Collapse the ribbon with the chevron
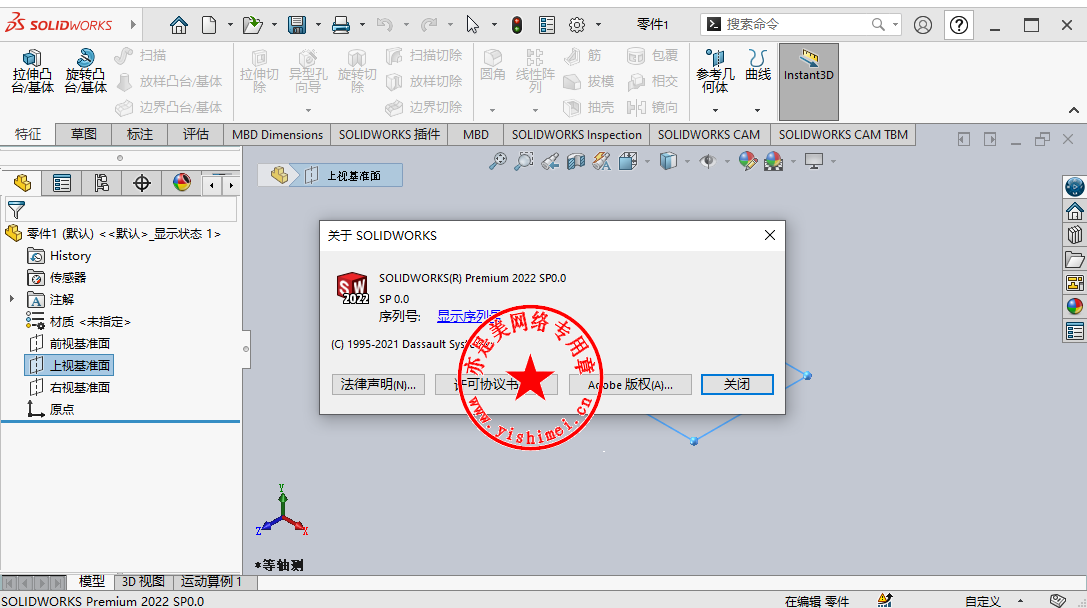The image size is (1087, 608). tap(1074, 110)
